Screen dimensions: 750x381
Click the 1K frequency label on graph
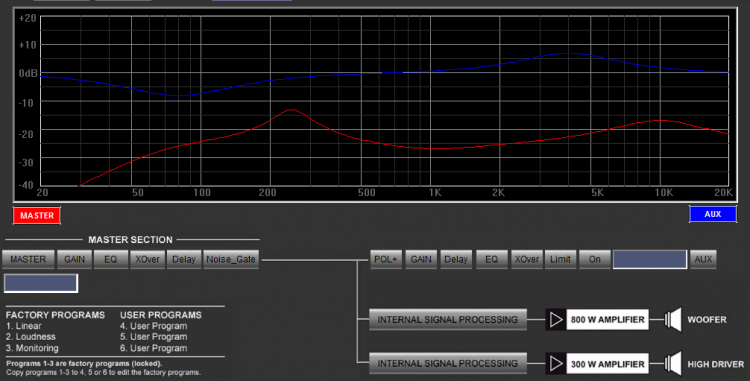click(x=435, y=193)
